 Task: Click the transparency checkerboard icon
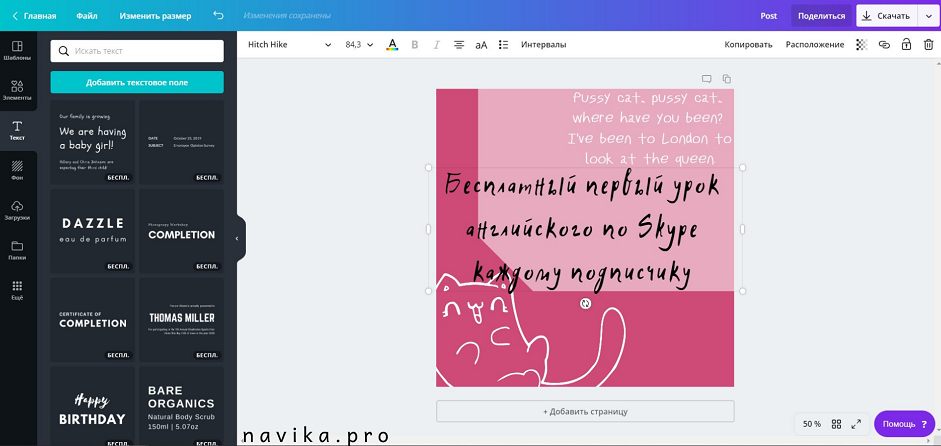(862, 45)
